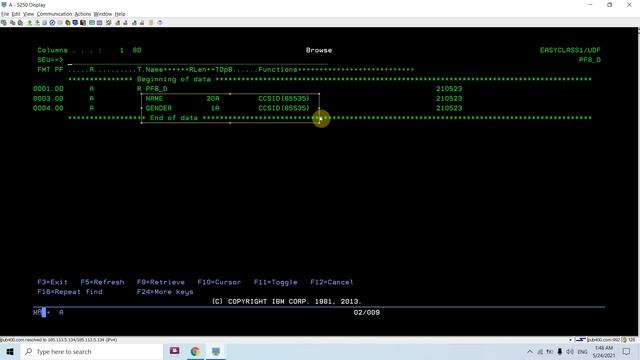Viewport: 640px width, 360px height.
Task: Click the Columns 1 80 indicator
Action: [x=89, y=50]
